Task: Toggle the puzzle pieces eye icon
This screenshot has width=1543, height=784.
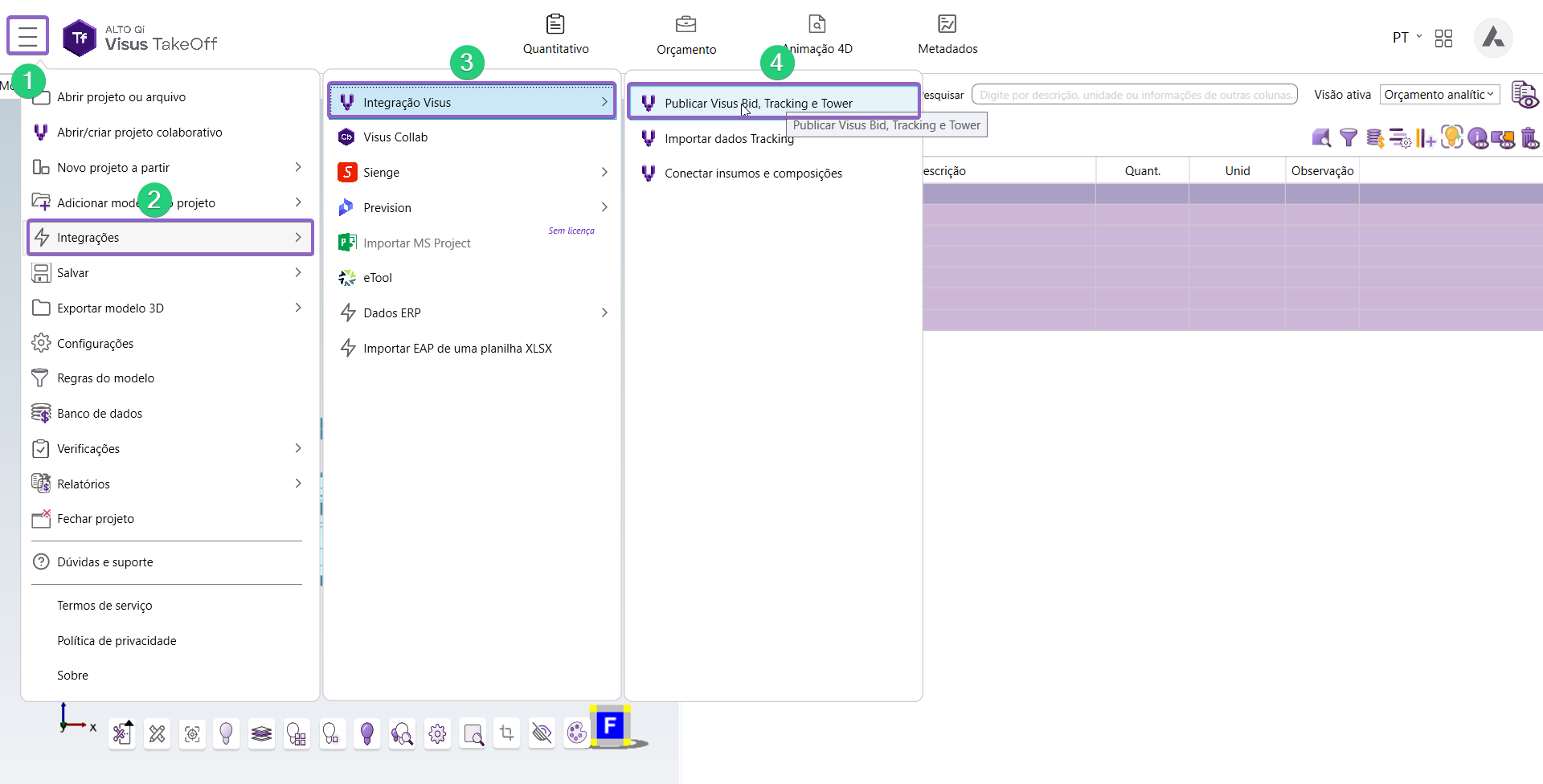Action: click(x=1503, y=139)
